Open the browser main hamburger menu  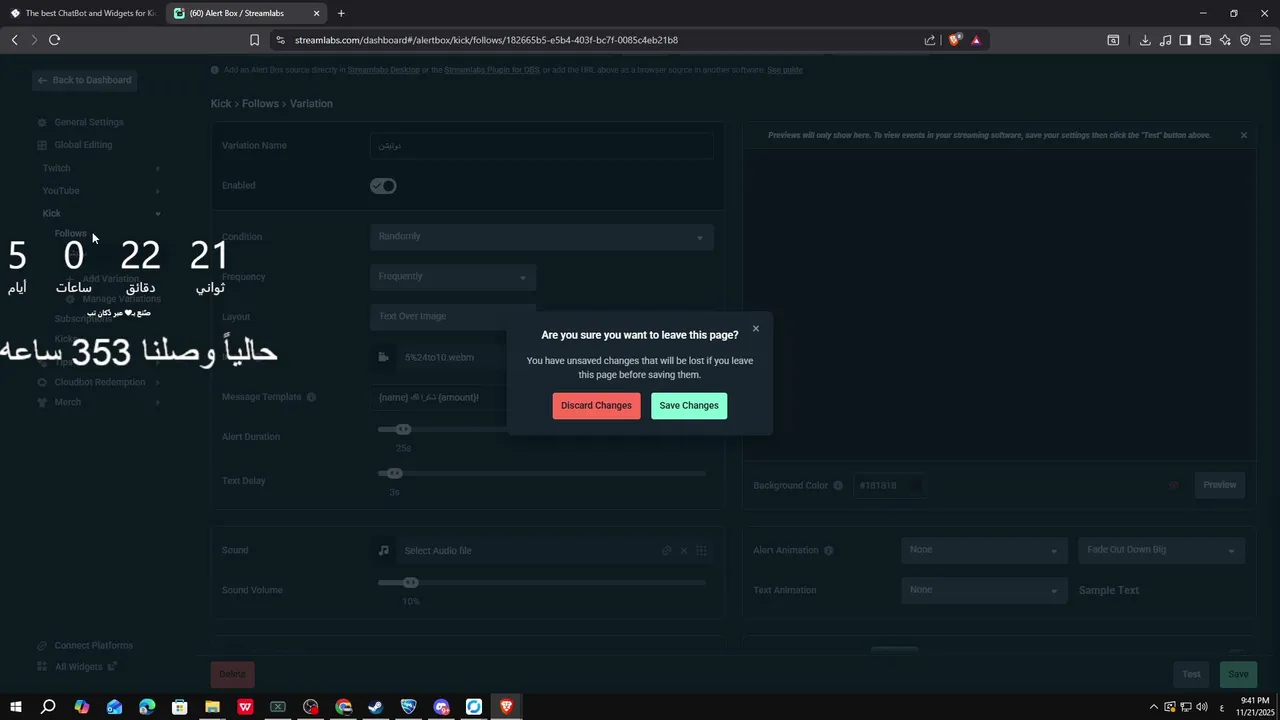[x=1265, y=40]
